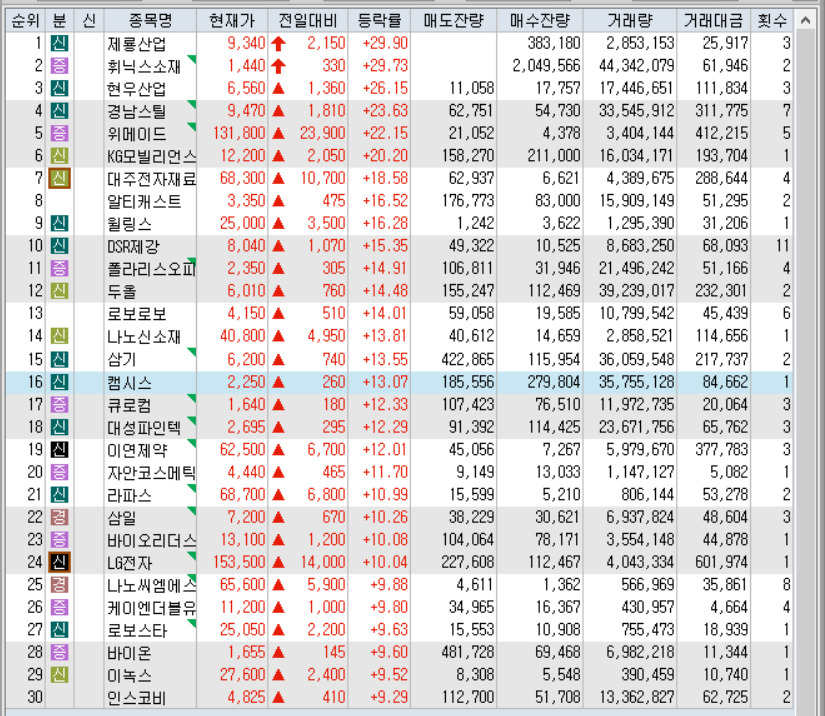Click the volume 44,342,079 cell
825x716 pixels.
coord(637,66)
